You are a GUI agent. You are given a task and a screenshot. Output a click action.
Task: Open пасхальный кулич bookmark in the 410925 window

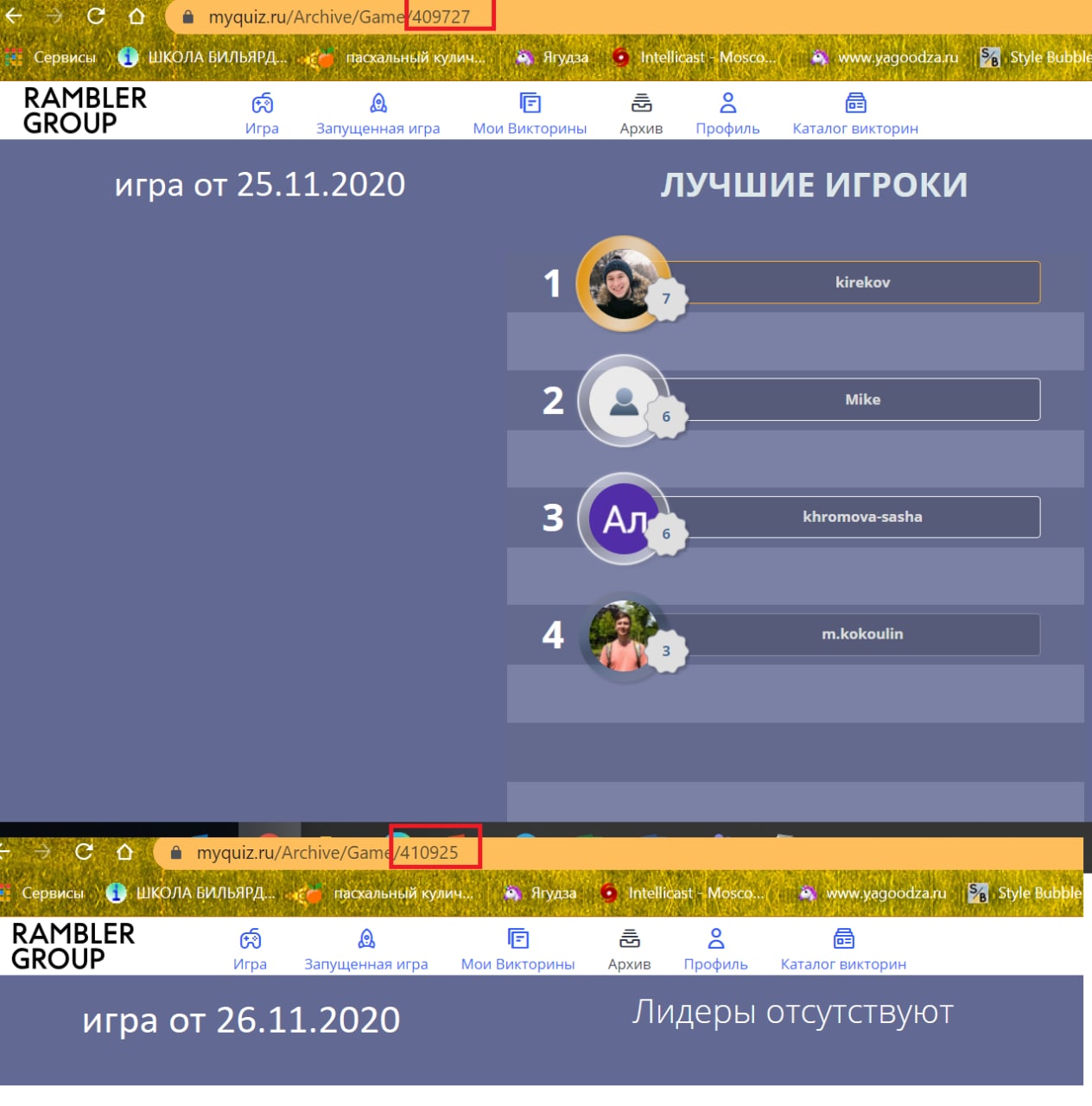pos(384,893)
